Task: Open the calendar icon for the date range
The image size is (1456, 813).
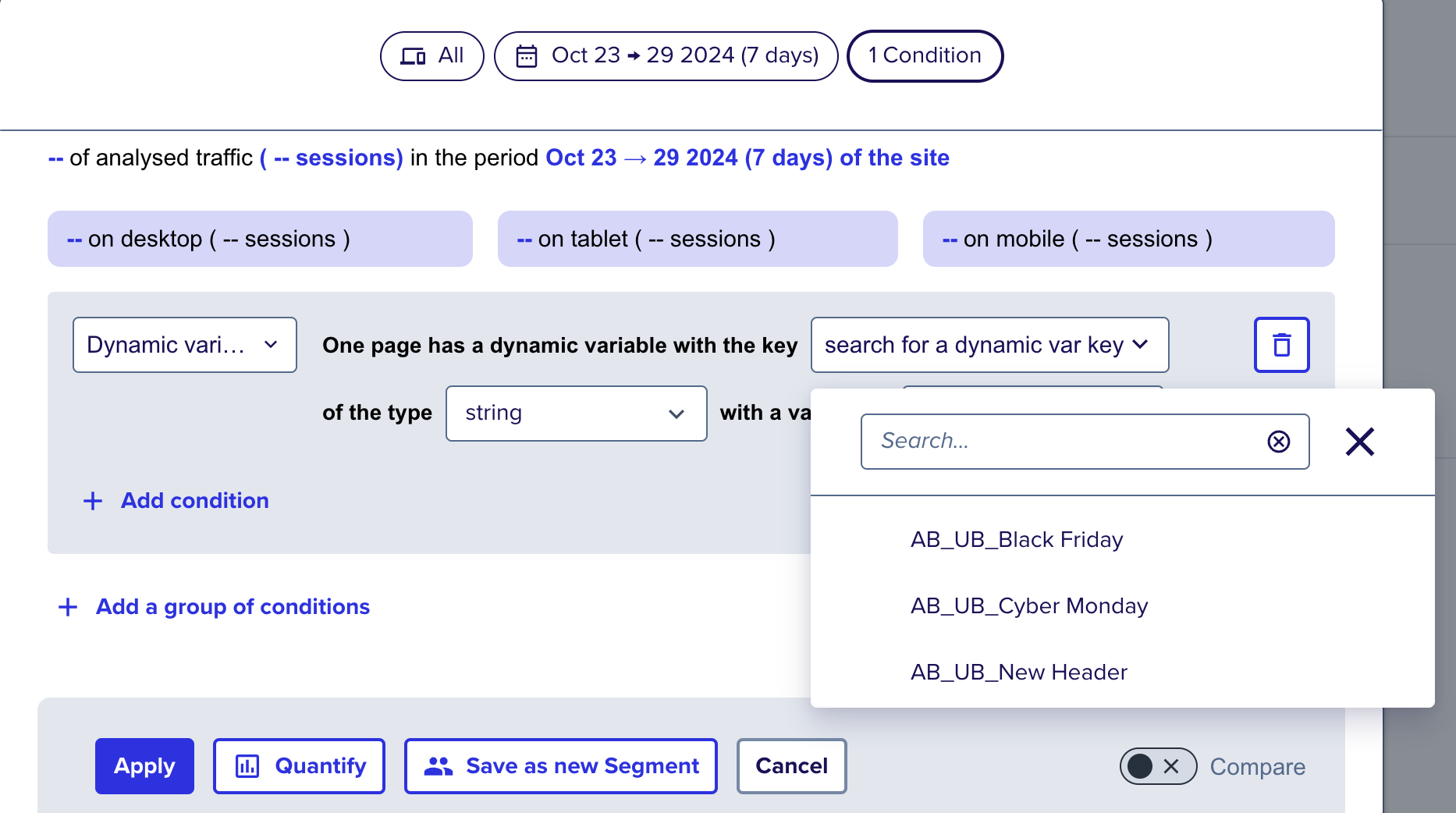Action: (527, 55)
